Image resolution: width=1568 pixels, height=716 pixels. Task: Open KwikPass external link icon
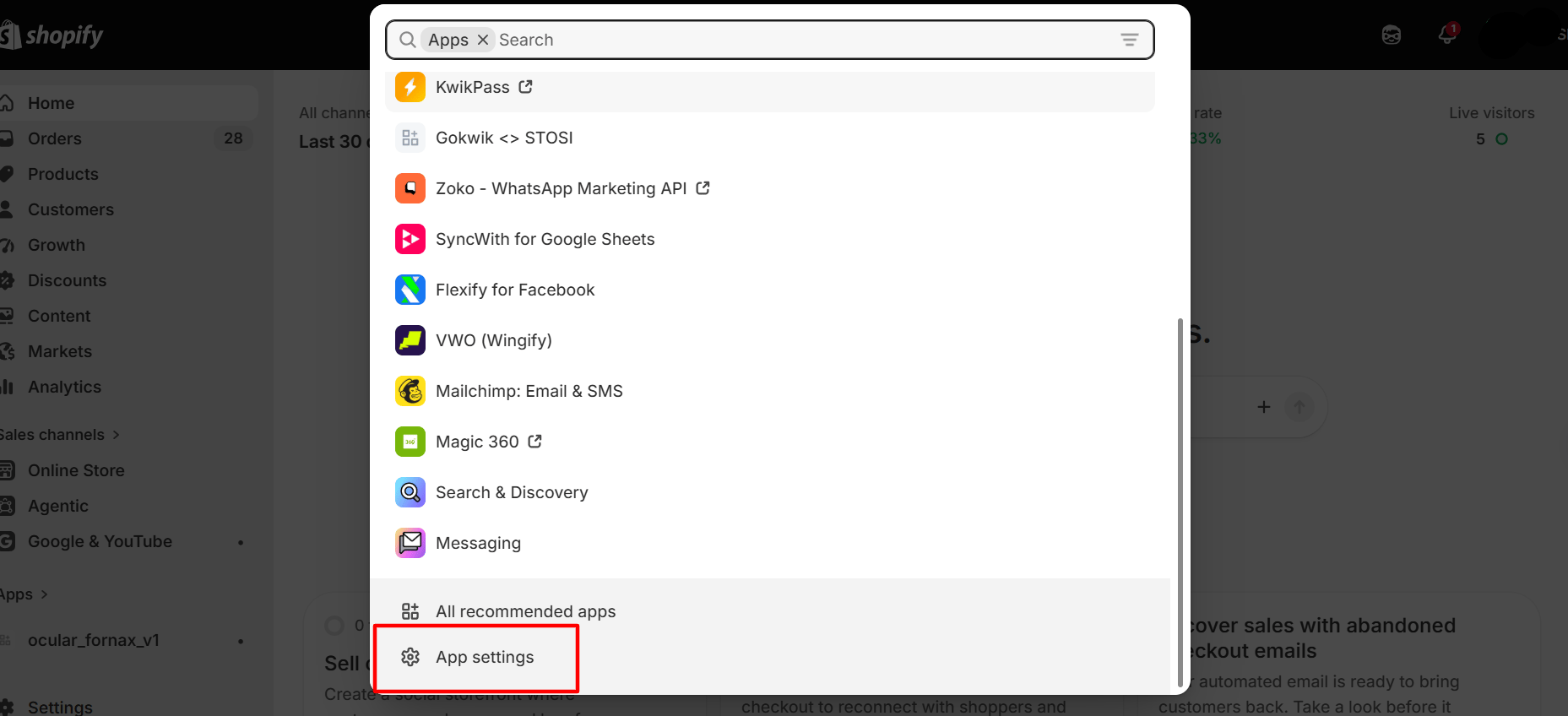pyautogui.click(x=525, y=87)
